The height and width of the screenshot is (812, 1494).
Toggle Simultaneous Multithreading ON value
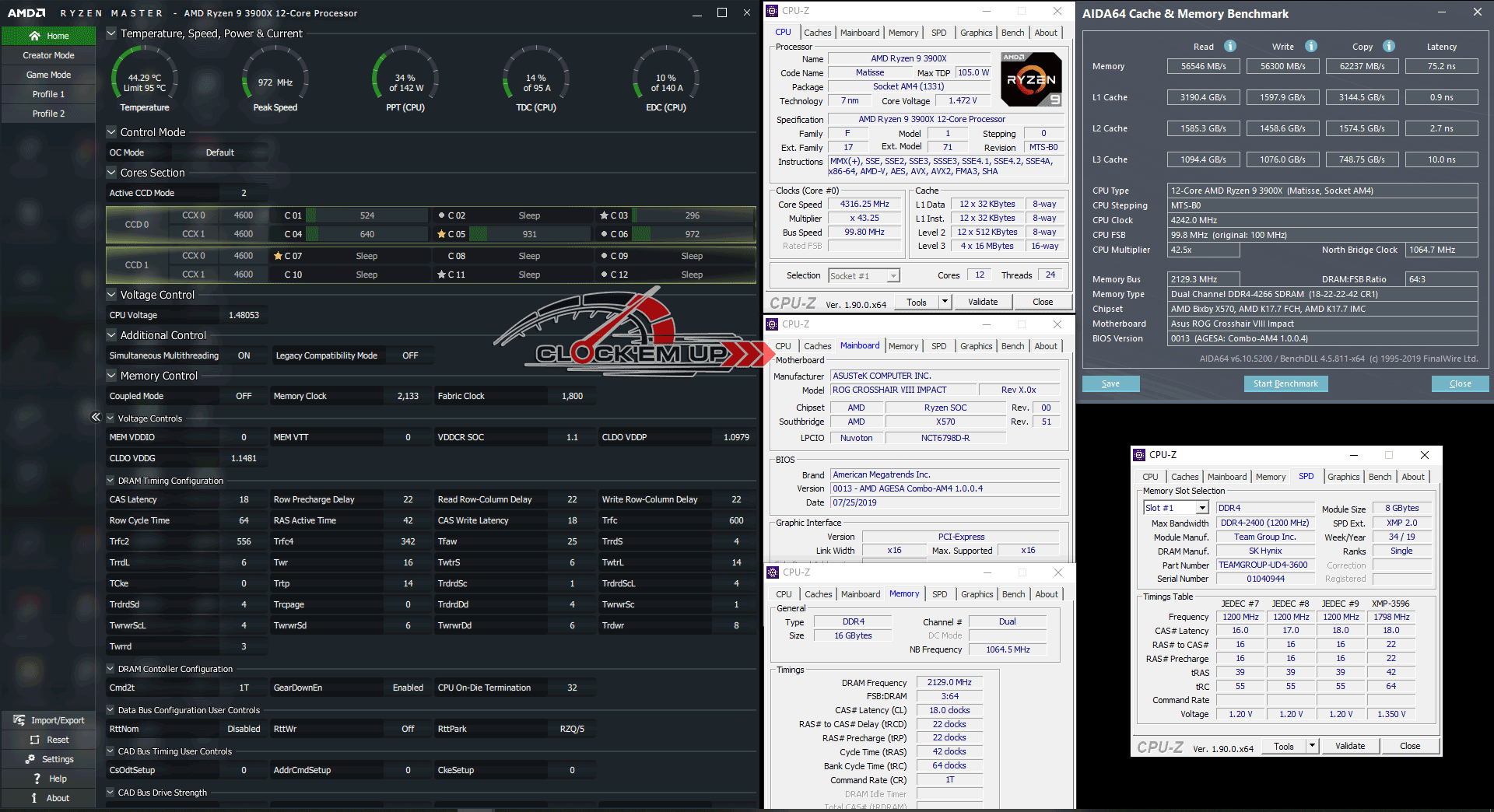coord(244,355)
